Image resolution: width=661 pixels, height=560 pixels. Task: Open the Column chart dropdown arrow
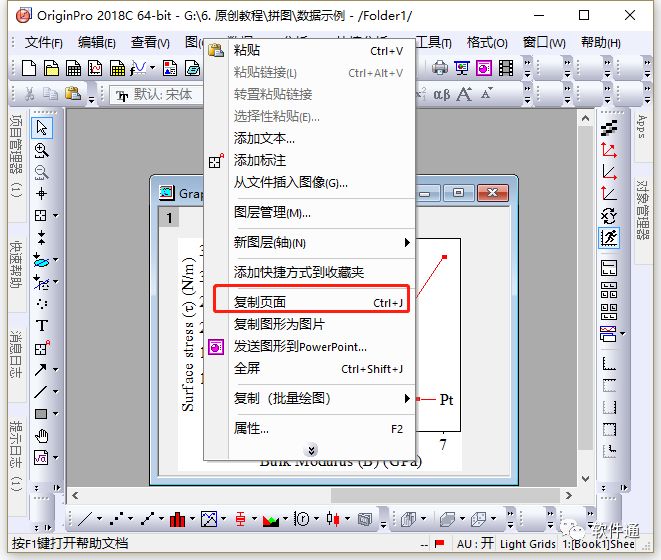192,519
